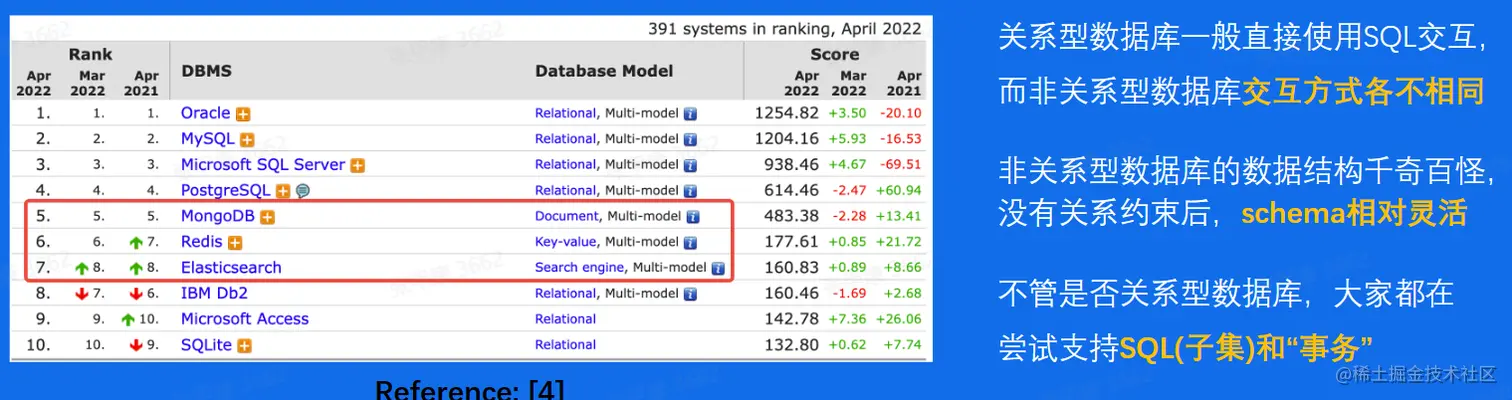Select the Microsoft Access score 142.78
This screenshot has width=1512, height=400.
tap(791, 319)
